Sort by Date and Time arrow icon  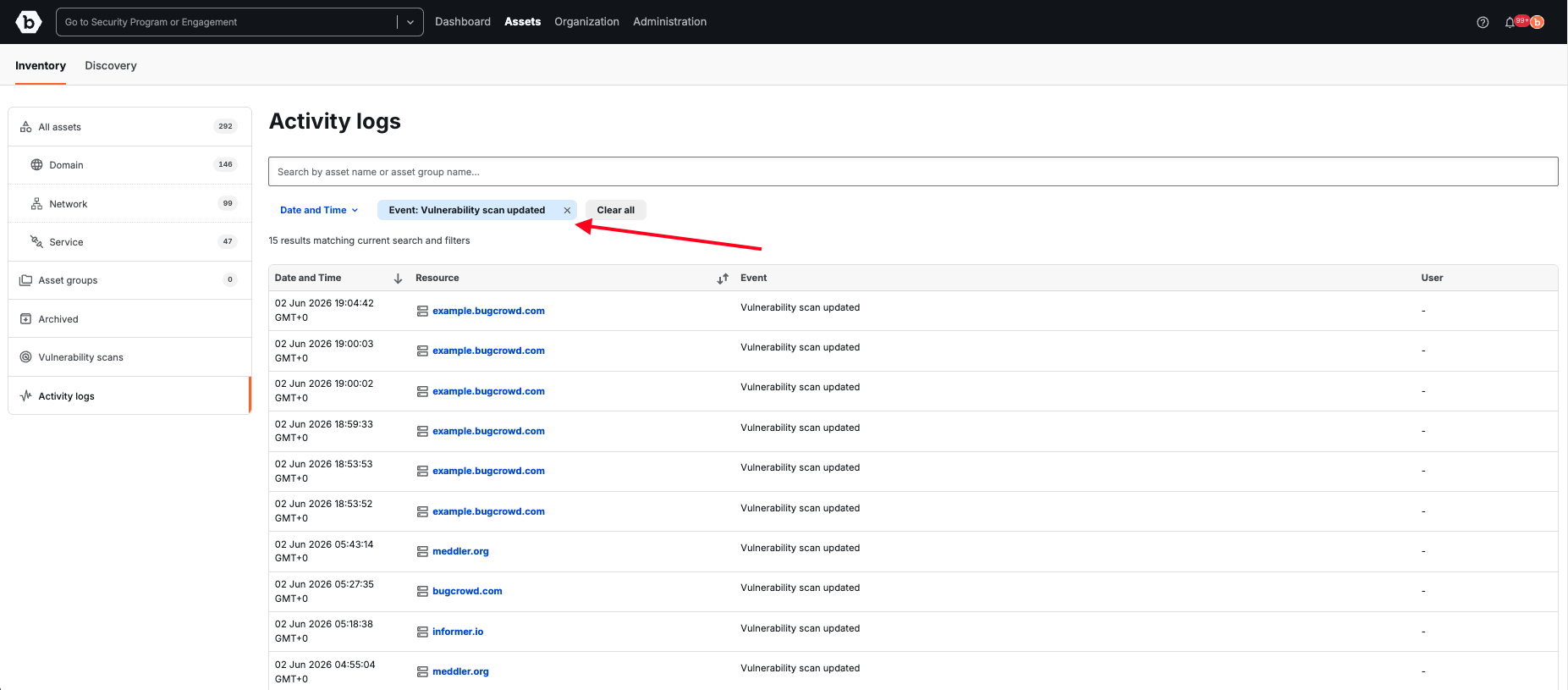[398, 279]
